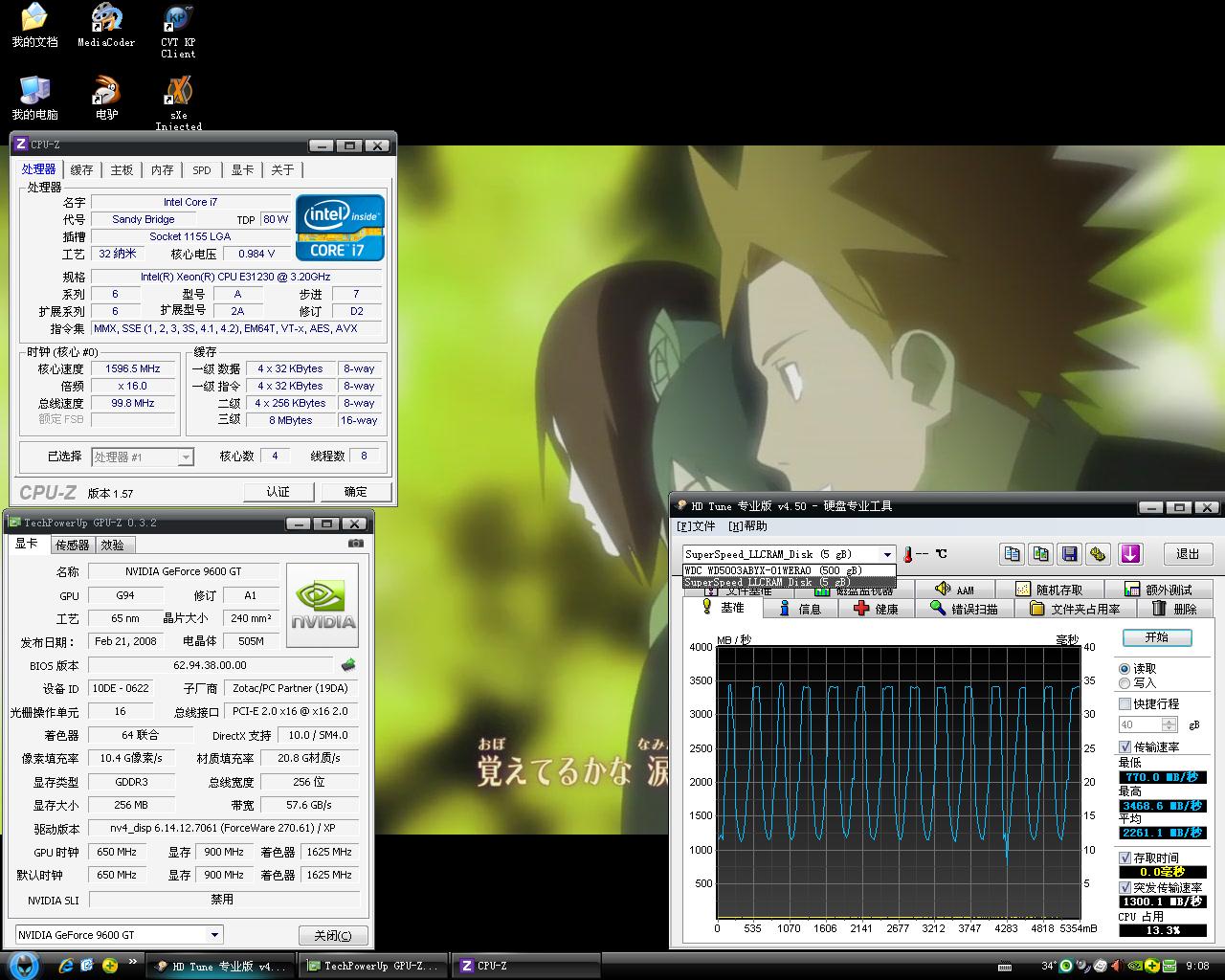Launch Internet Explorer from quick launch
The width and height of the screenshot is (1225, 980).
(66, 966)
